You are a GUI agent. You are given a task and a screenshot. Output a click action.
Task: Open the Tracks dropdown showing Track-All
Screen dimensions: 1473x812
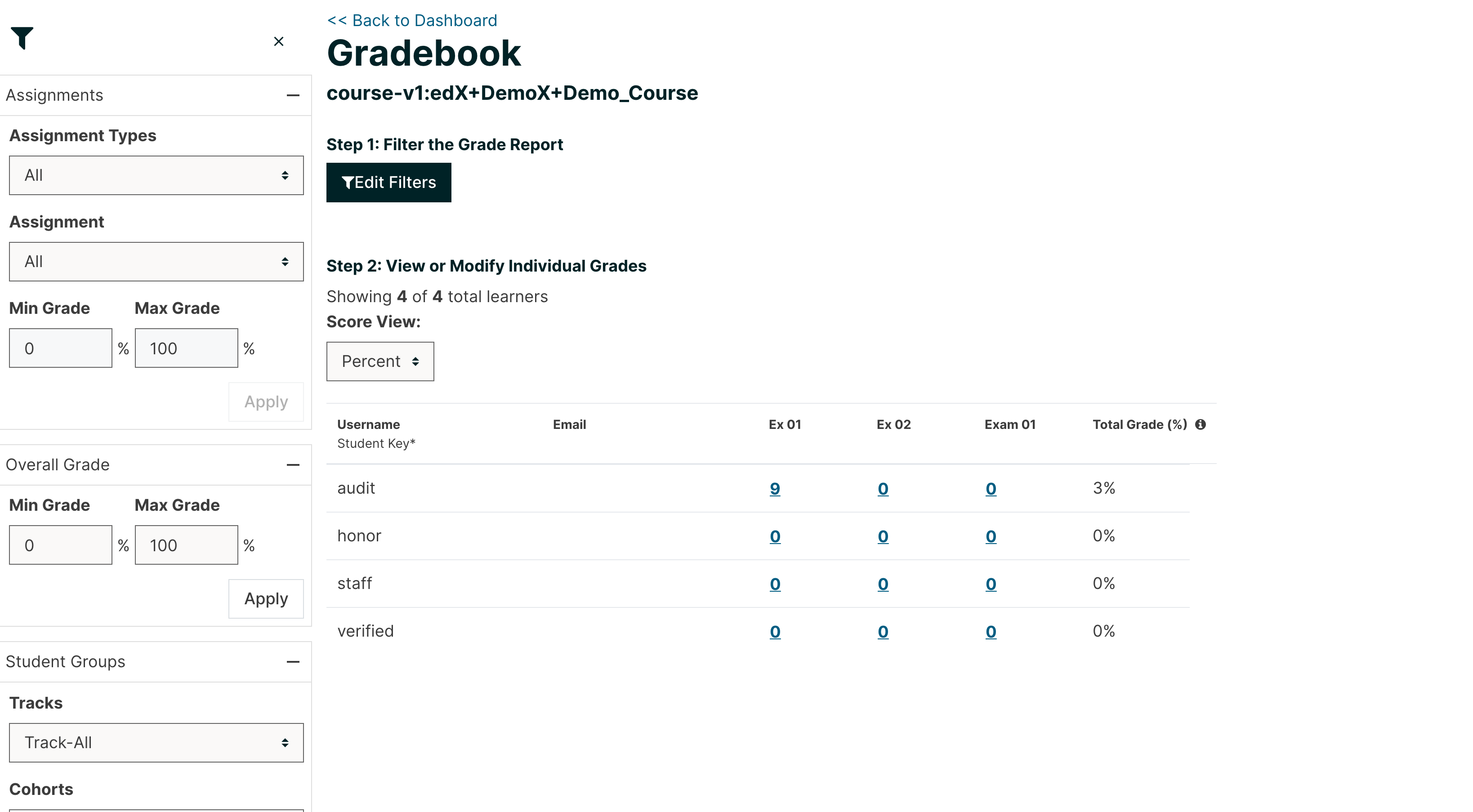tap(156, 742)
